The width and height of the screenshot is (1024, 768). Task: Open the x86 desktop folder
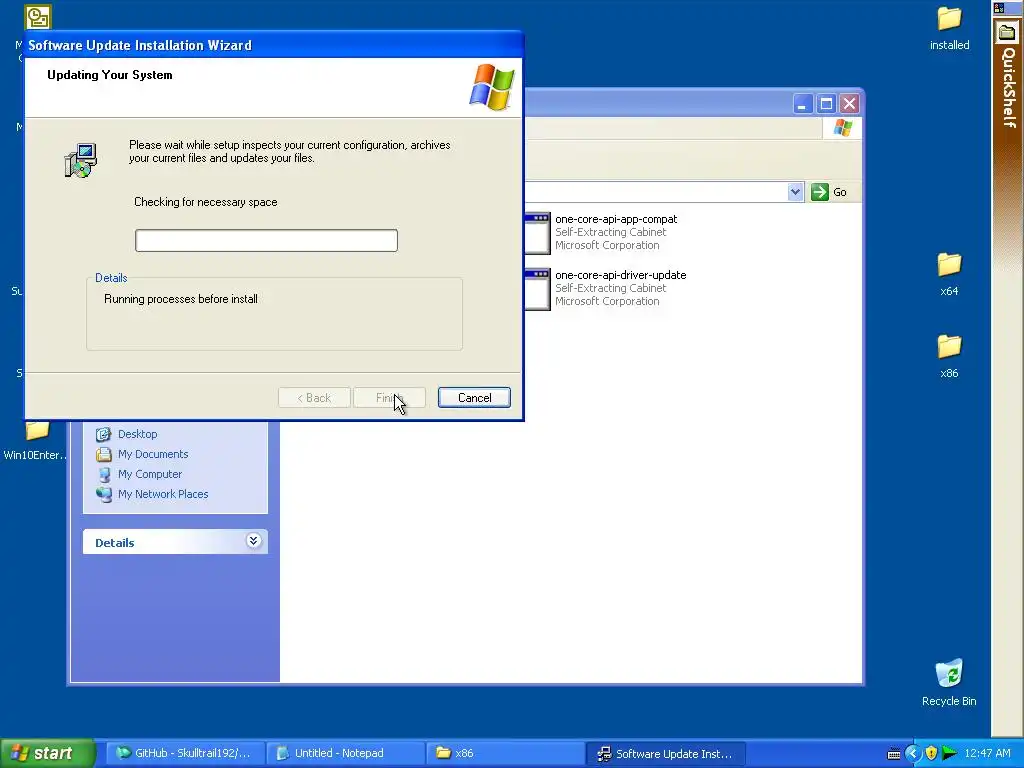coord(949,357)
